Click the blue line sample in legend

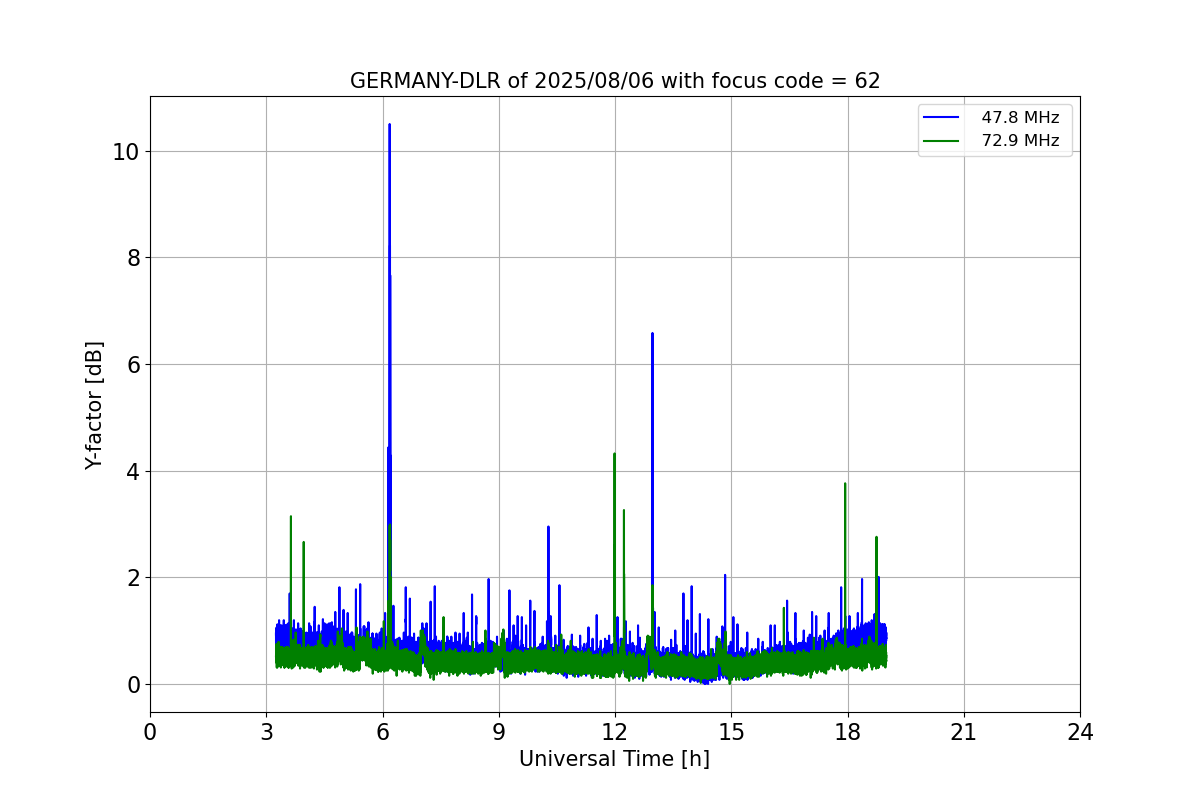tap(941, 118)
